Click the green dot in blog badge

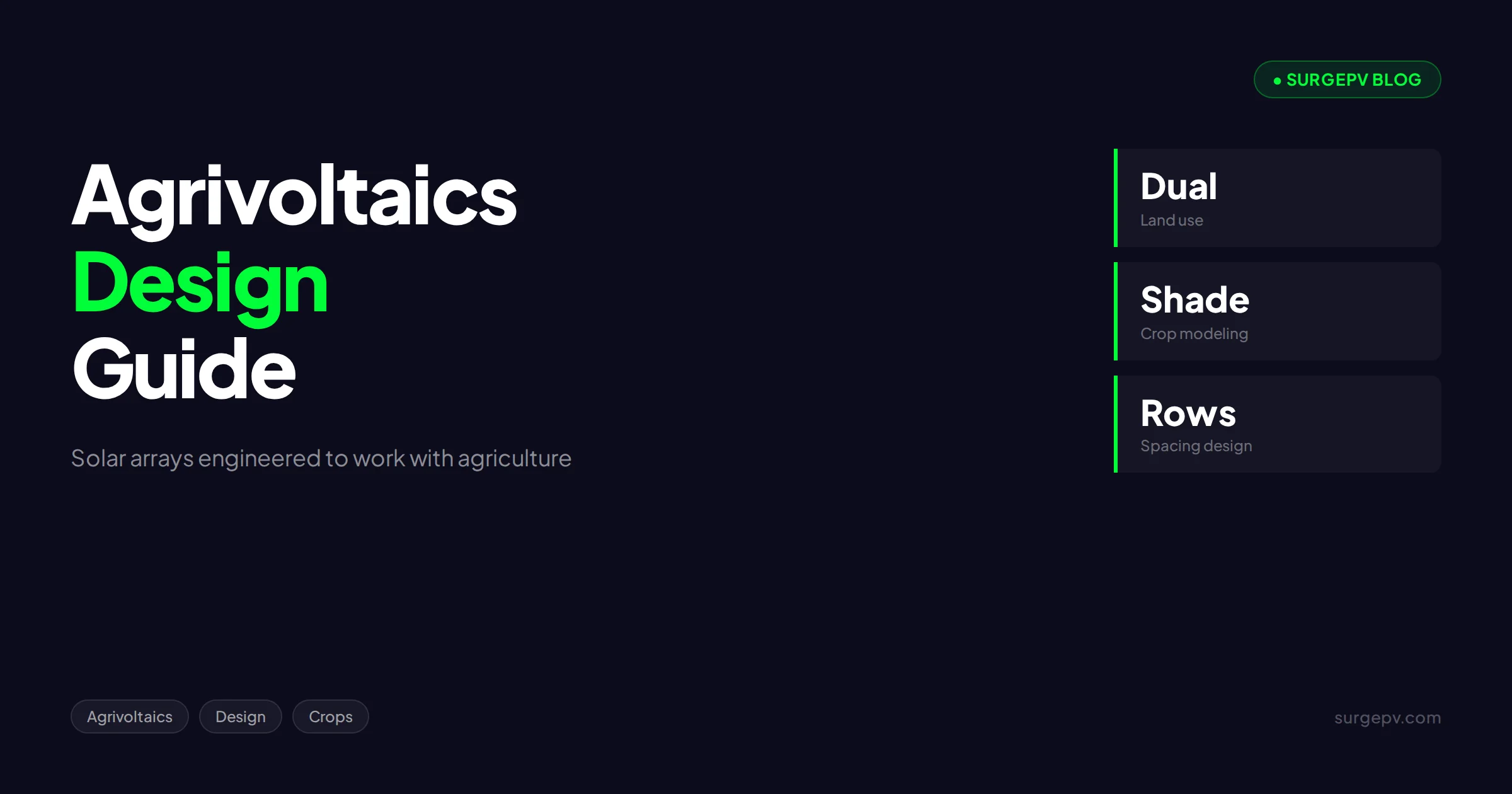pos(1277,81)
